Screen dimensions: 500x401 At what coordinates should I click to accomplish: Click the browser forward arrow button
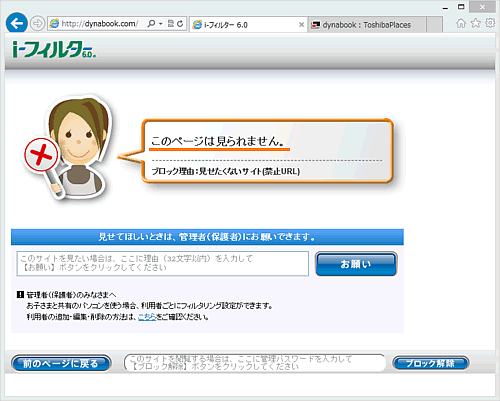tap(37, 24)
